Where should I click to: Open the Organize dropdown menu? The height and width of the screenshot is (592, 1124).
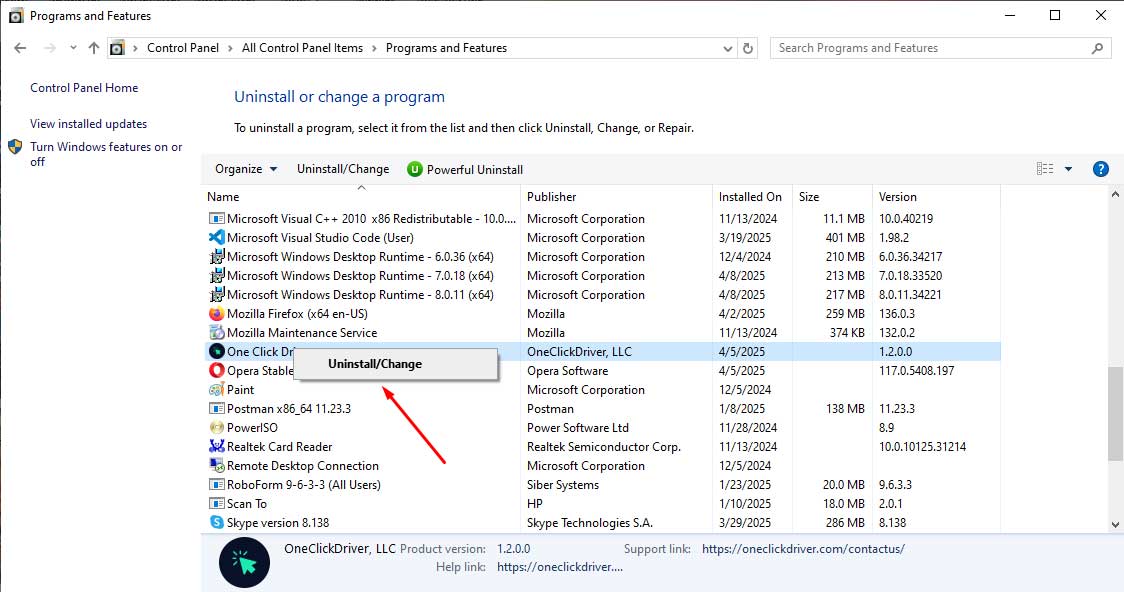pyautogui.click(x=246, y=169)
